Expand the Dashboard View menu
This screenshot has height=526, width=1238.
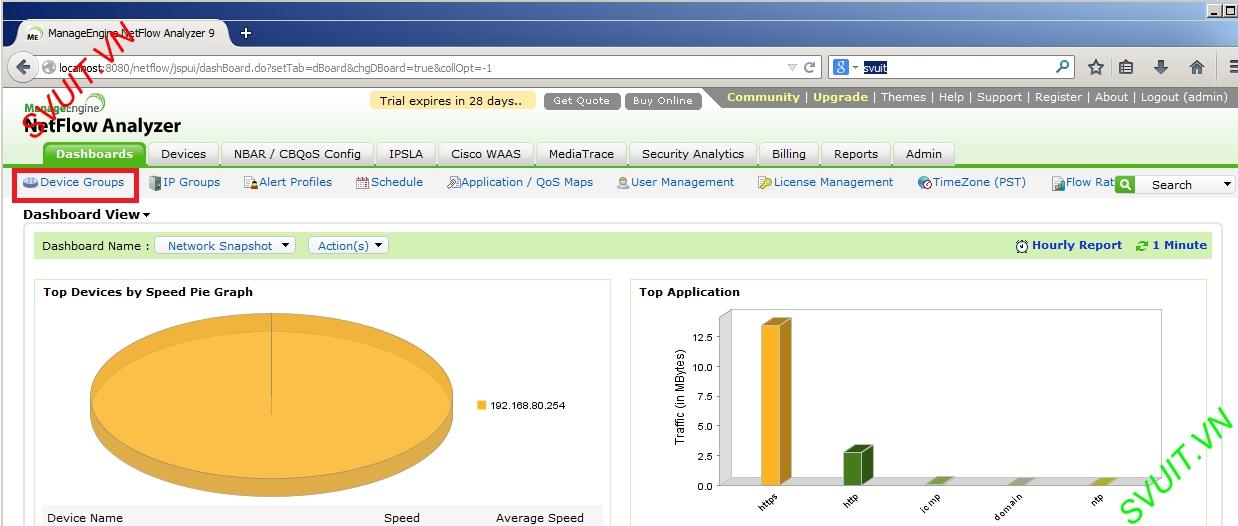(86, 214)
